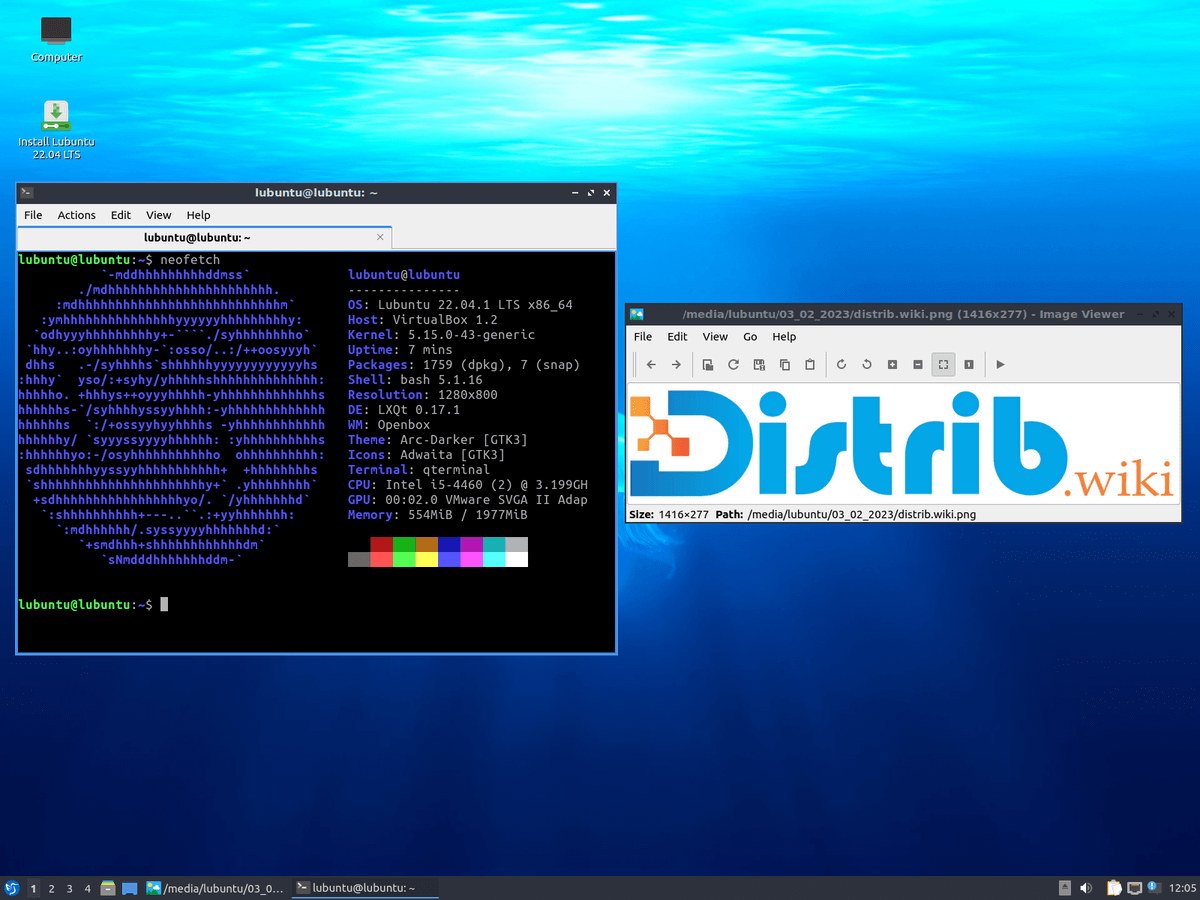Screen dimensions: 1200x900
Task: Click 'Kernel: 5.15.0-43-generic' terminal line
Action: (441, 335)
